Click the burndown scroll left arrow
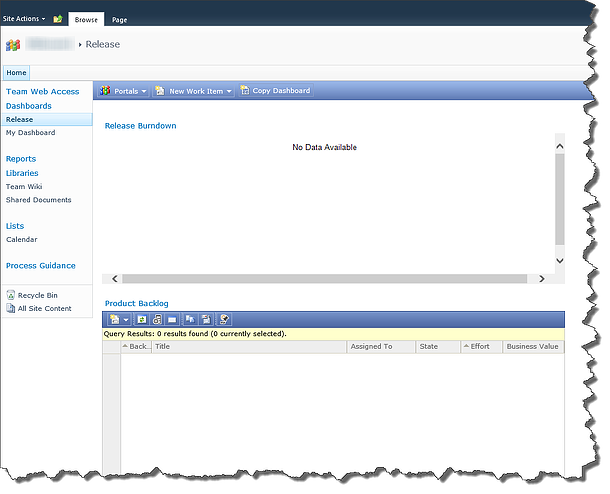 click(x=114, y=279)
